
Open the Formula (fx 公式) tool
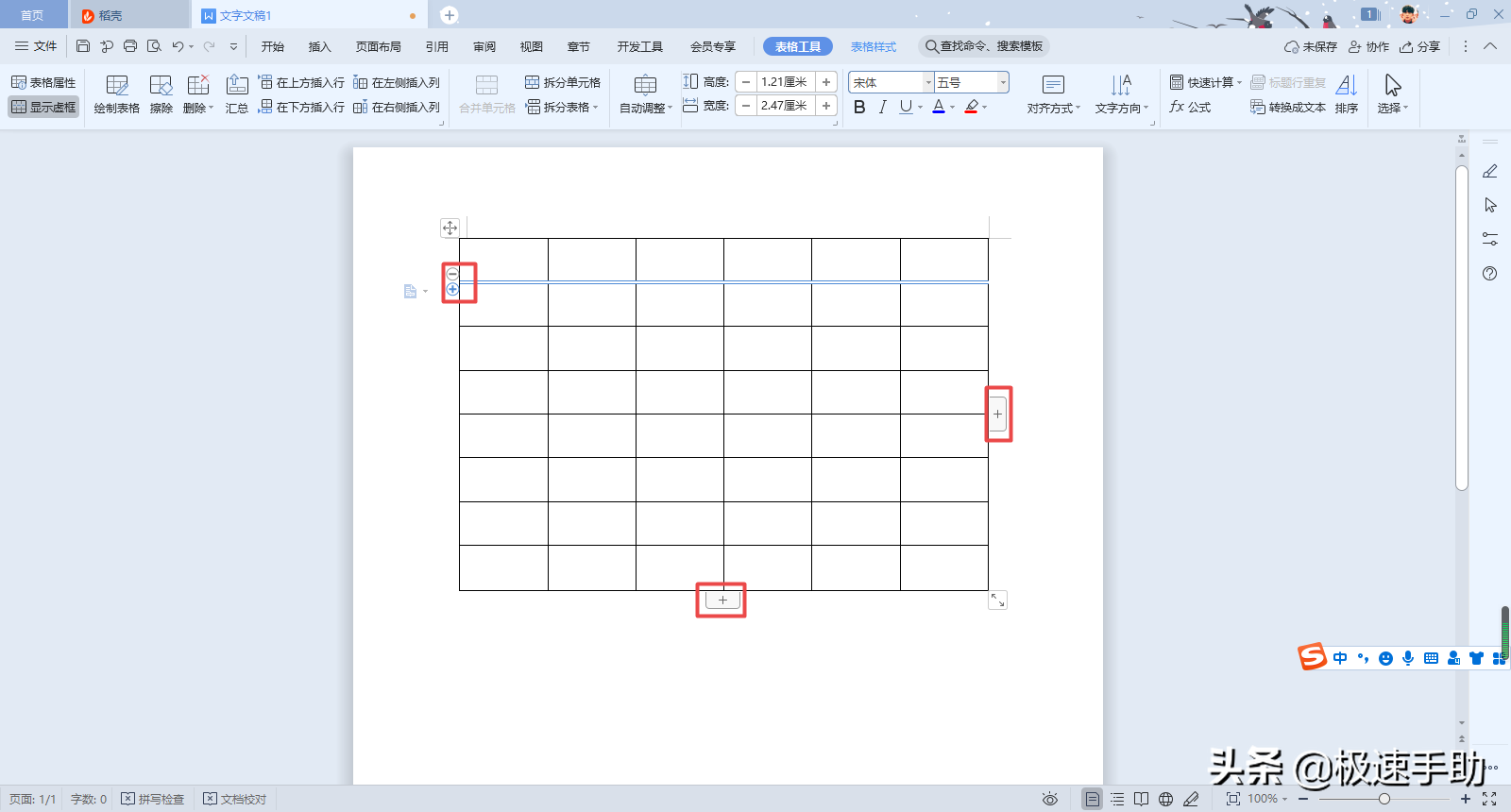tap(1190, 107)
